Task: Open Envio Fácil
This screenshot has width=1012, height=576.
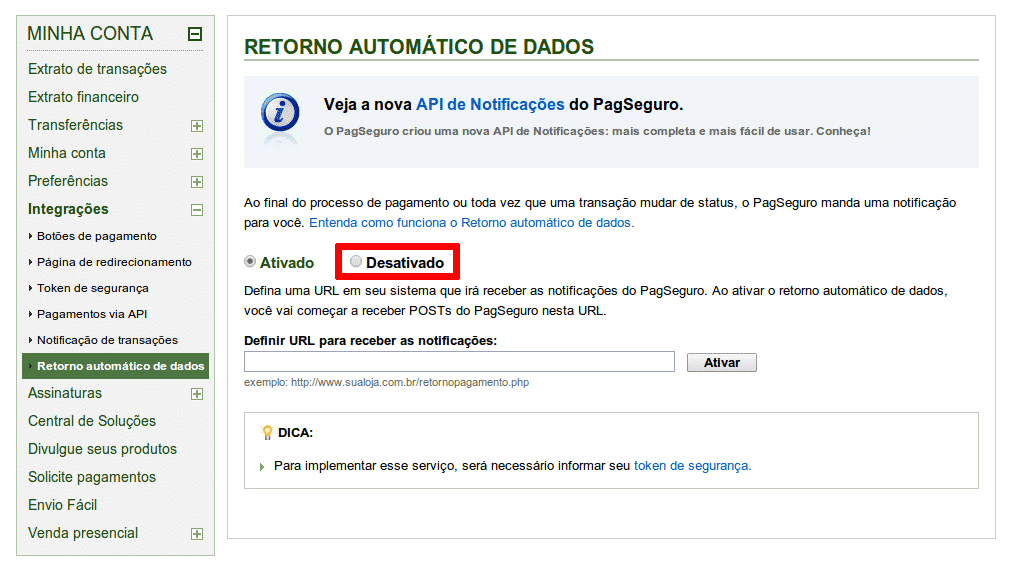Action: (63, 505)
